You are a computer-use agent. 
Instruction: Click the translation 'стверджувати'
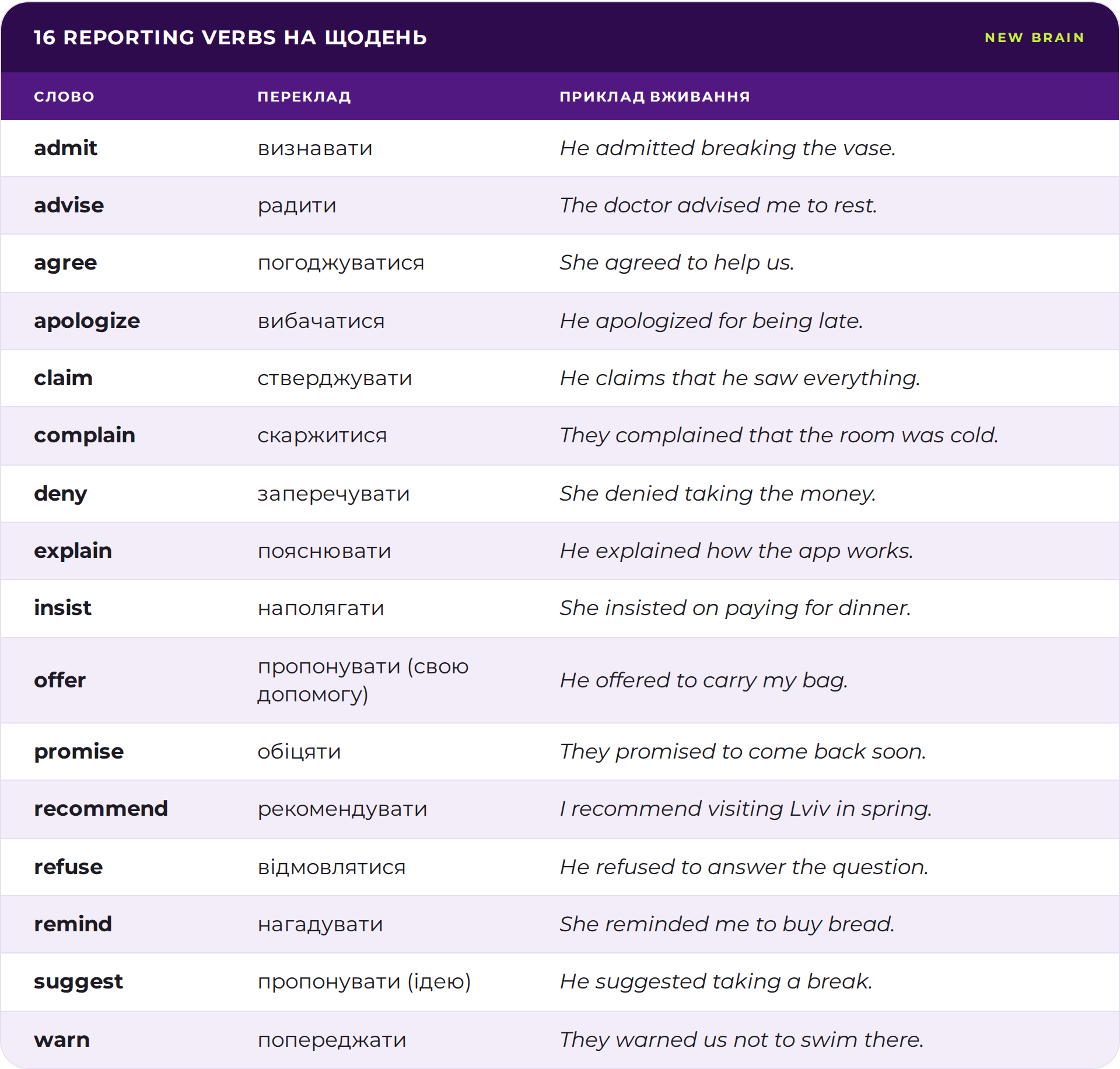click(x=335, y=379)
